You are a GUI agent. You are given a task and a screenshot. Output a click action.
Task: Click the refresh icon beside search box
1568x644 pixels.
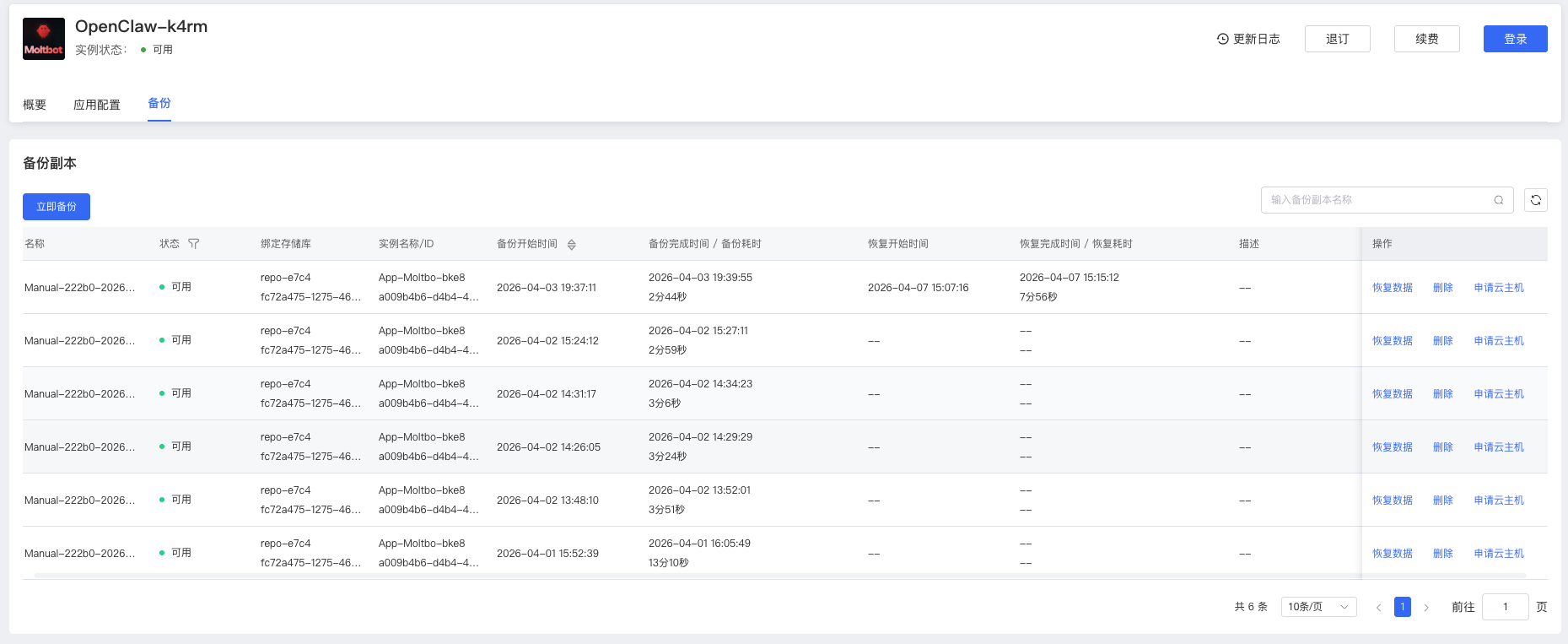pyautogui.click(x=1535, y=200)
